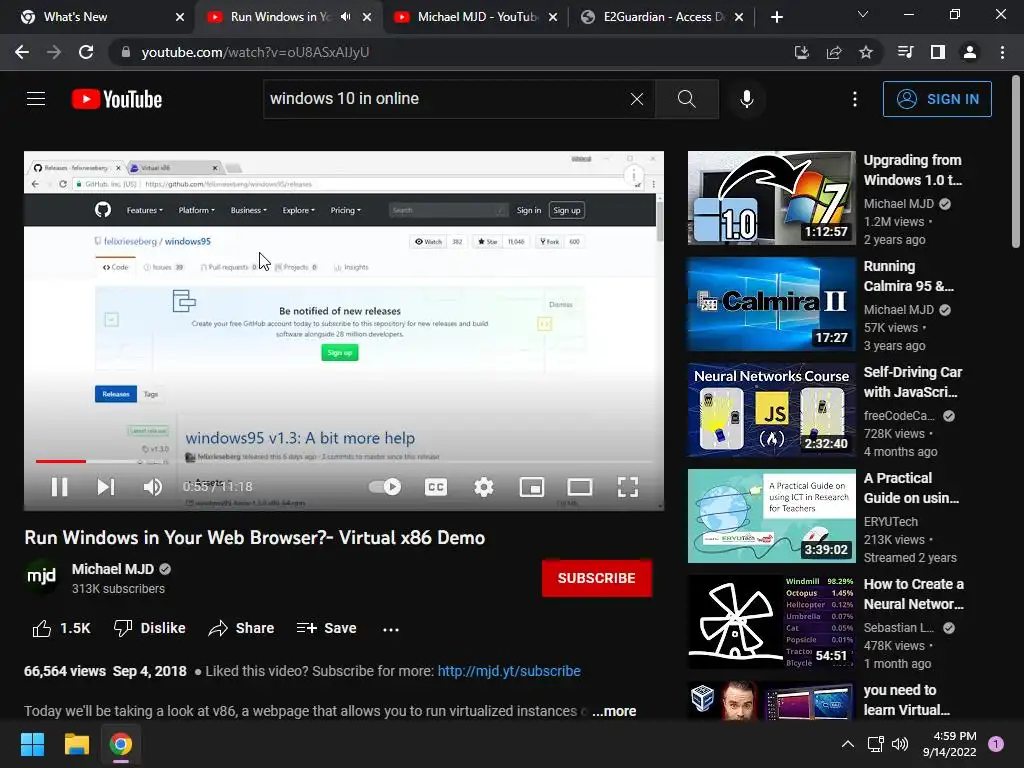Share this video
Image resolution: width=1024 pixels, height=768 pixels.
pos(241,628)
